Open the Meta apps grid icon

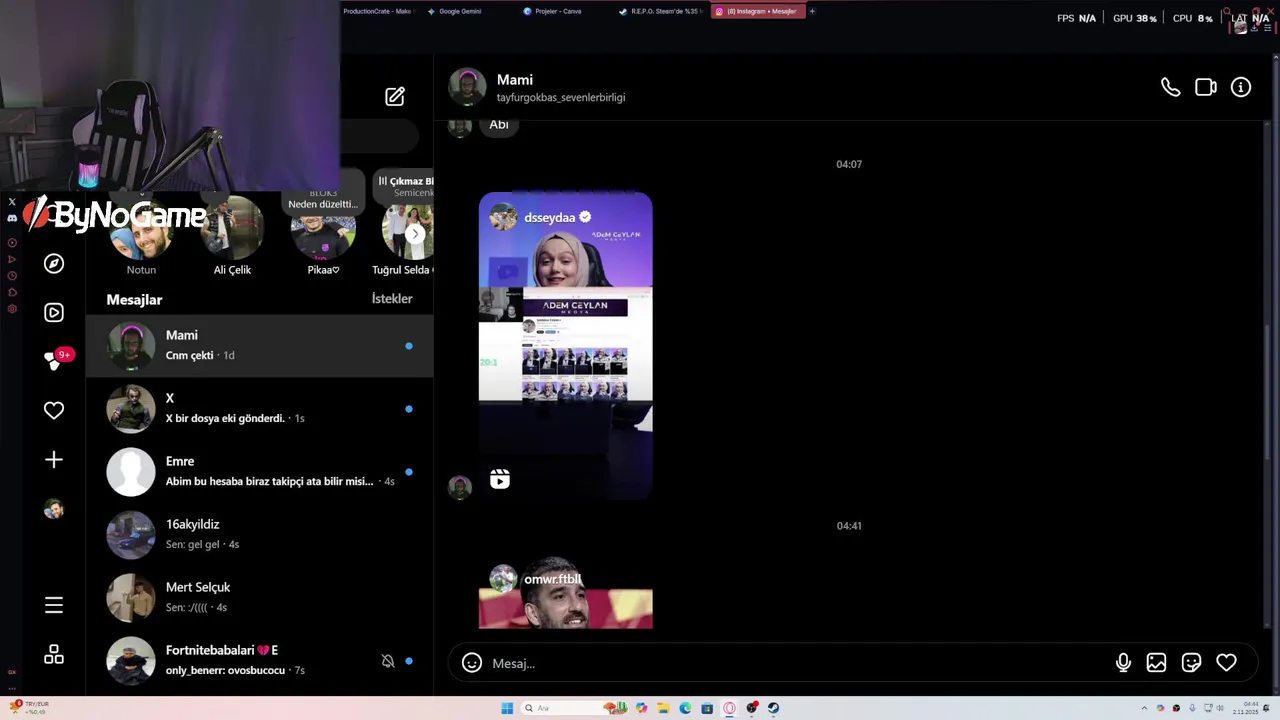[54, 654]
